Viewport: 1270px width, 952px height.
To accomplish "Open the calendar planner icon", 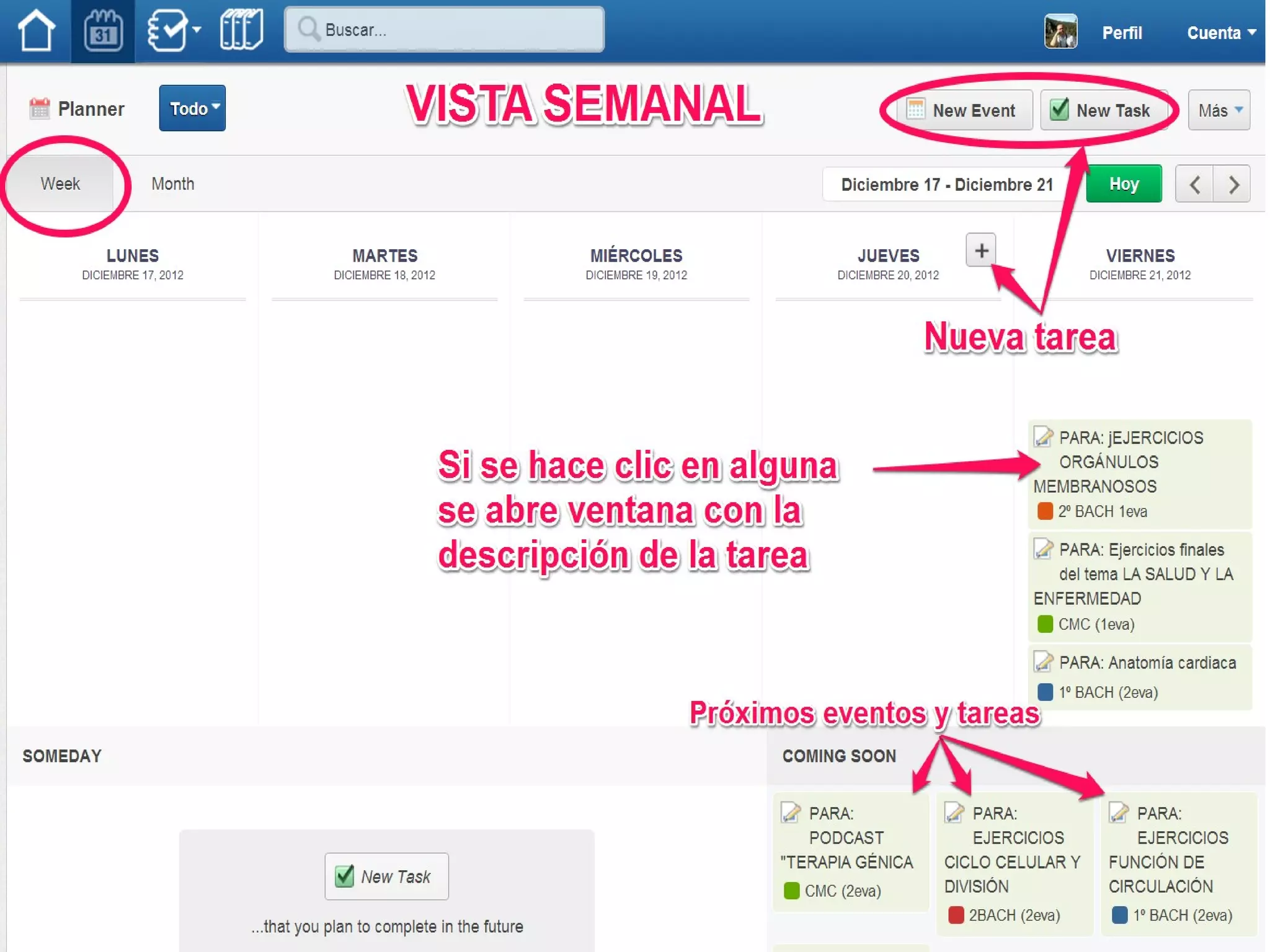I will pos(102,31).
